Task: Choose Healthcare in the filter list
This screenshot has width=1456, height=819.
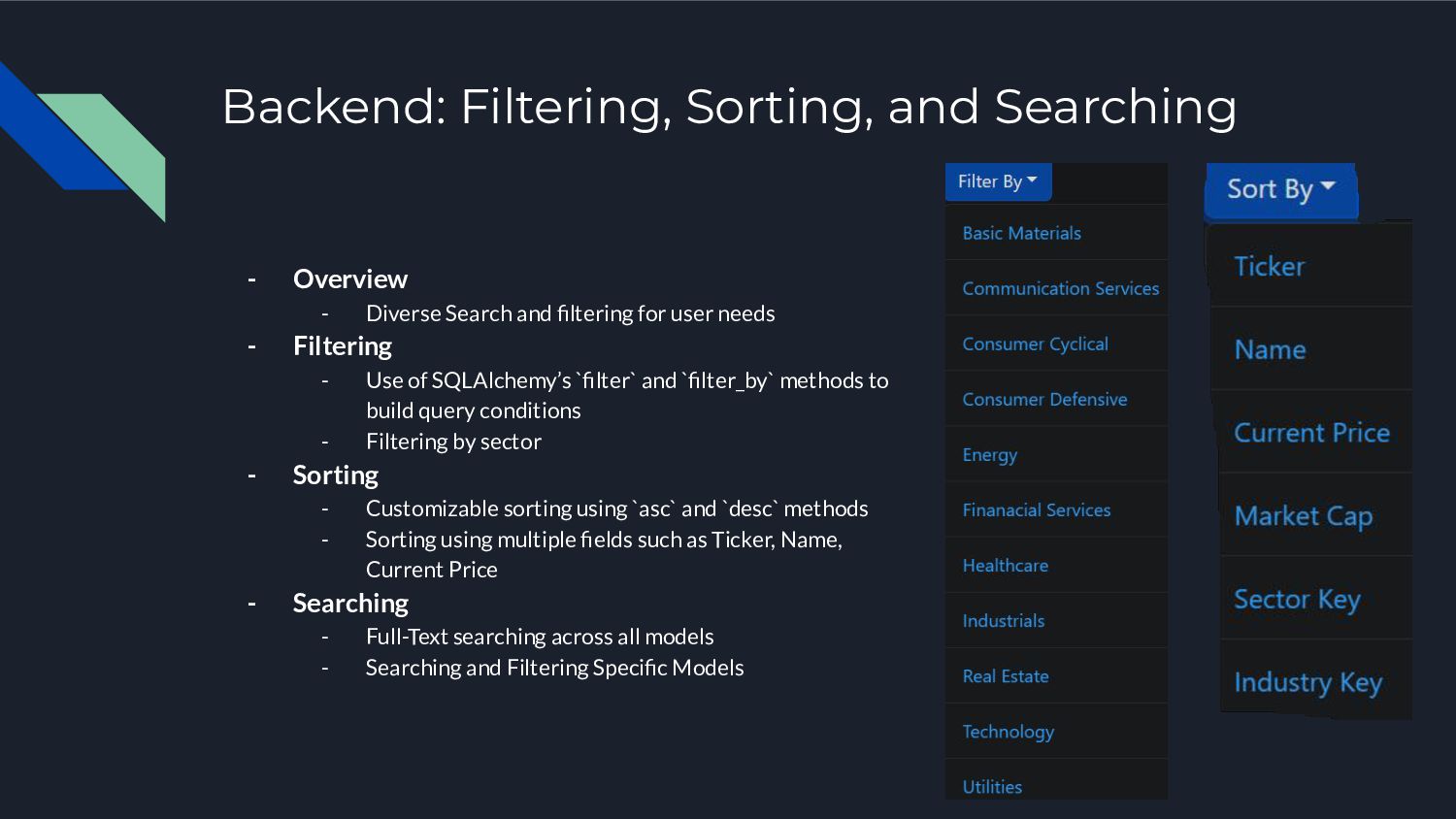Action: point(1056,565)
